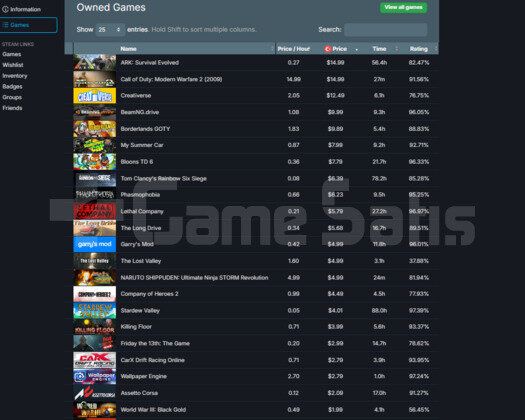Click the name Creativerse
The width and height of the screenshot is (525, 420).
pos(136,96)
